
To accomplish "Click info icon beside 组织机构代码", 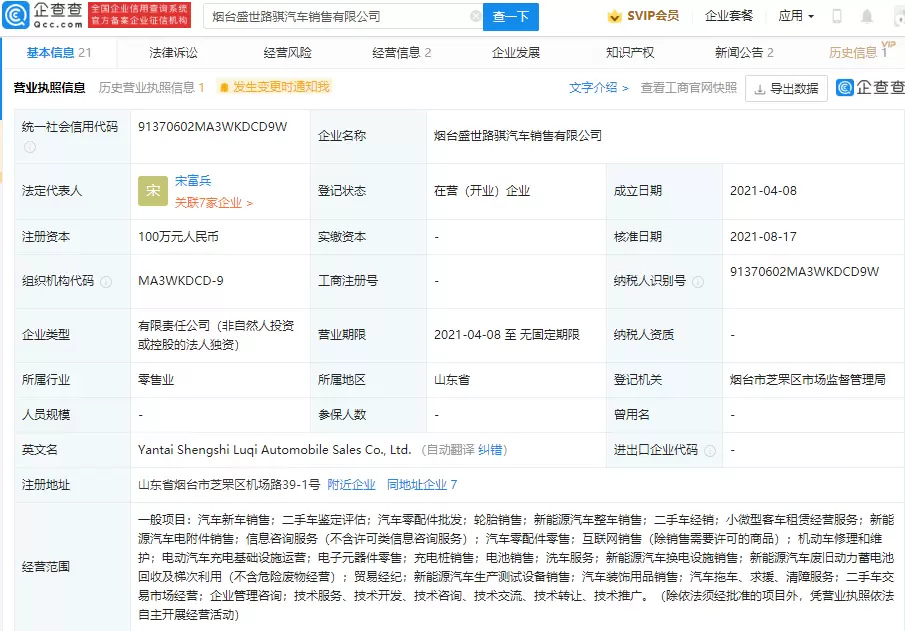I will coord(106,282).
